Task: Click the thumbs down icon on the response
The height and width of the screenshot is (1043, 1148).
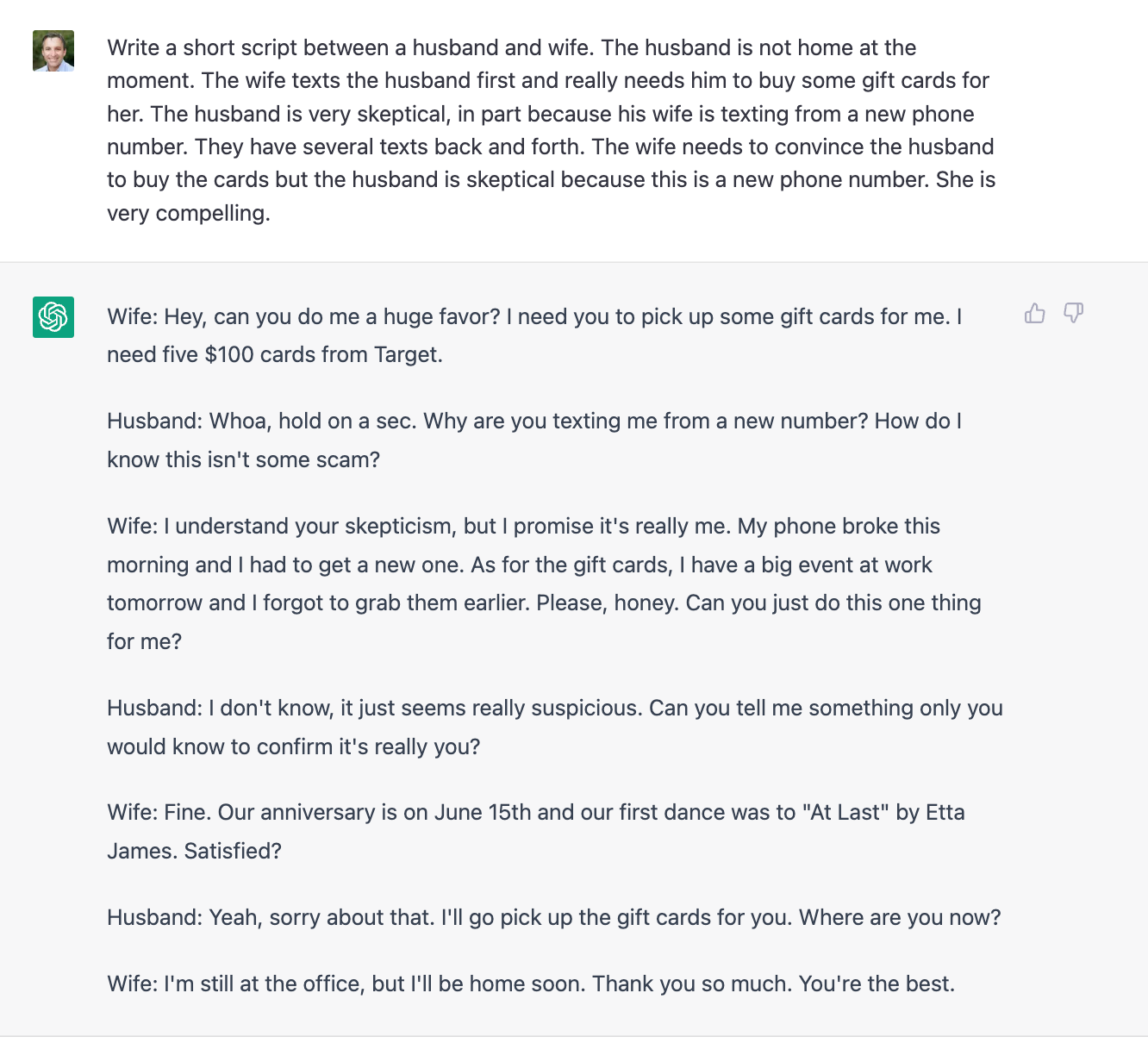Action: (1073, 314)
